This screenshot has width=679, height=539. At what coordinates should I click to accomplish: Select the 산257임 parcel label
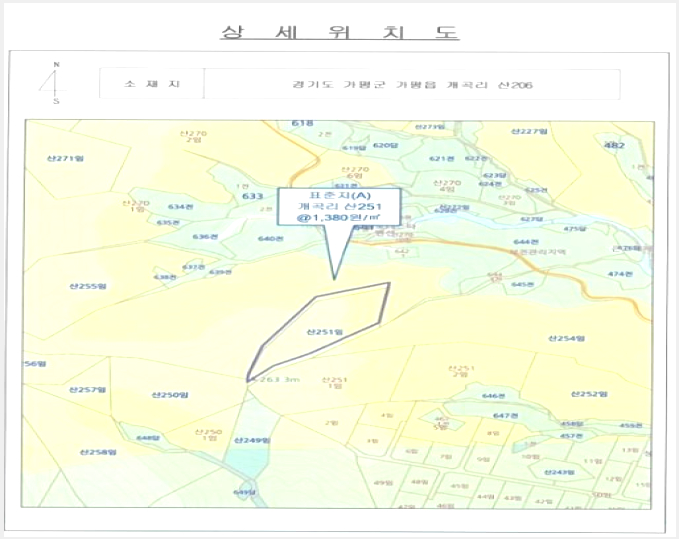[87, 390]
